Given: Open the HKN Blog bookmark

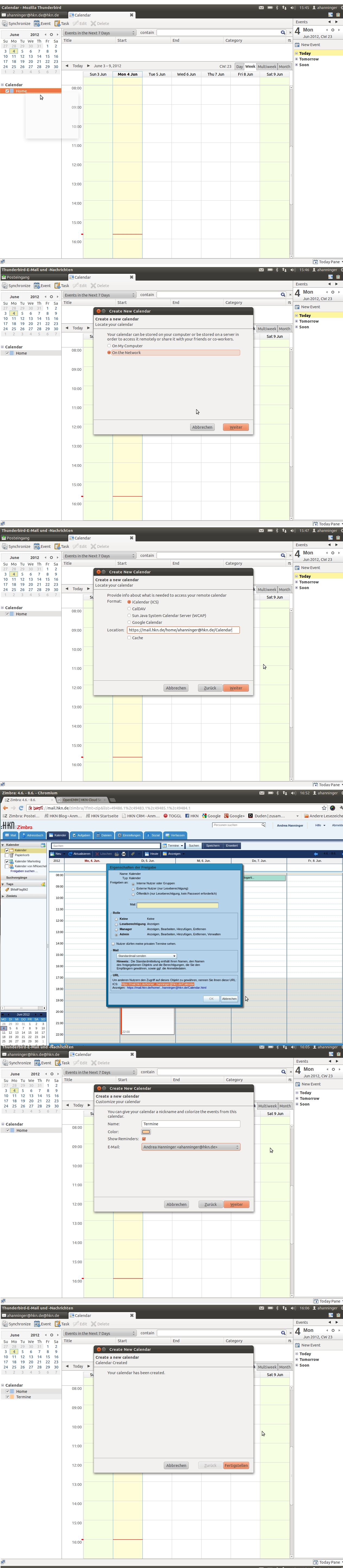Looking at the screenshot, I should point(63,816).
